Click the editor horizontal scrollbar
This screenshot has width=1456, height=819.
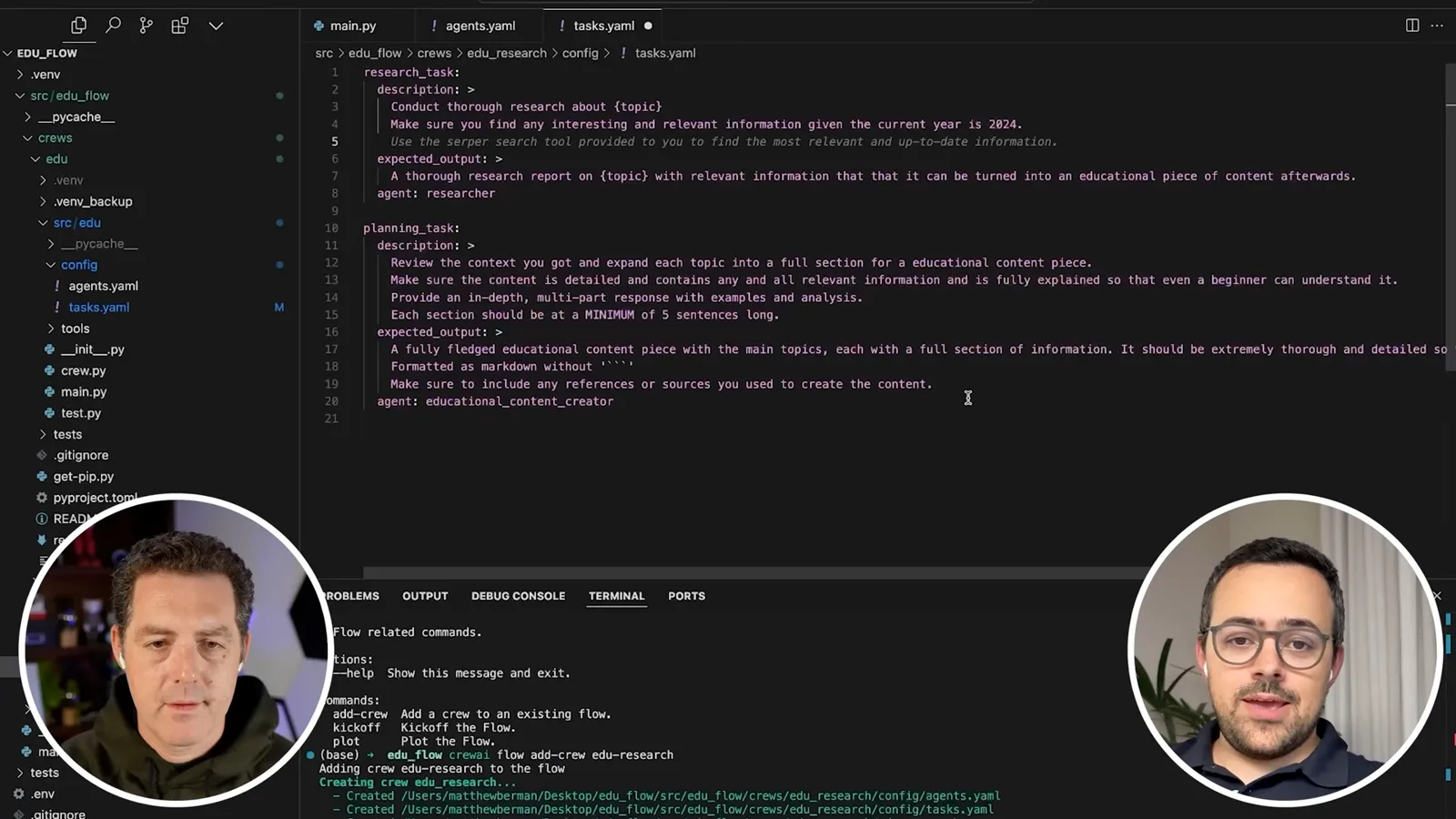pyautogui.click(x=755, y=573)
